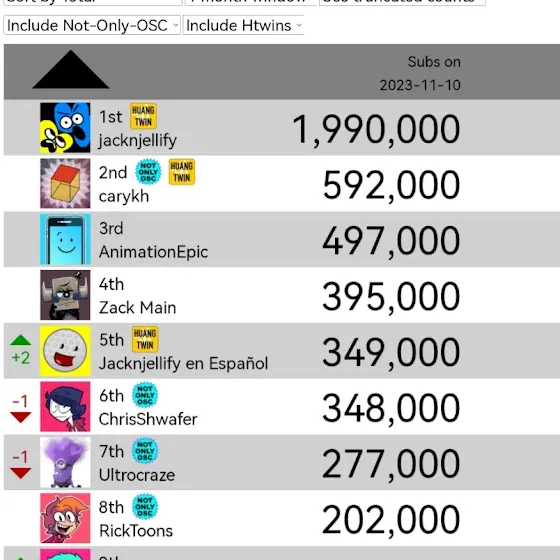Click the ChrisShwafer channel name
Viewport: 560px width, 560px height.
click(x=148, y=419)
